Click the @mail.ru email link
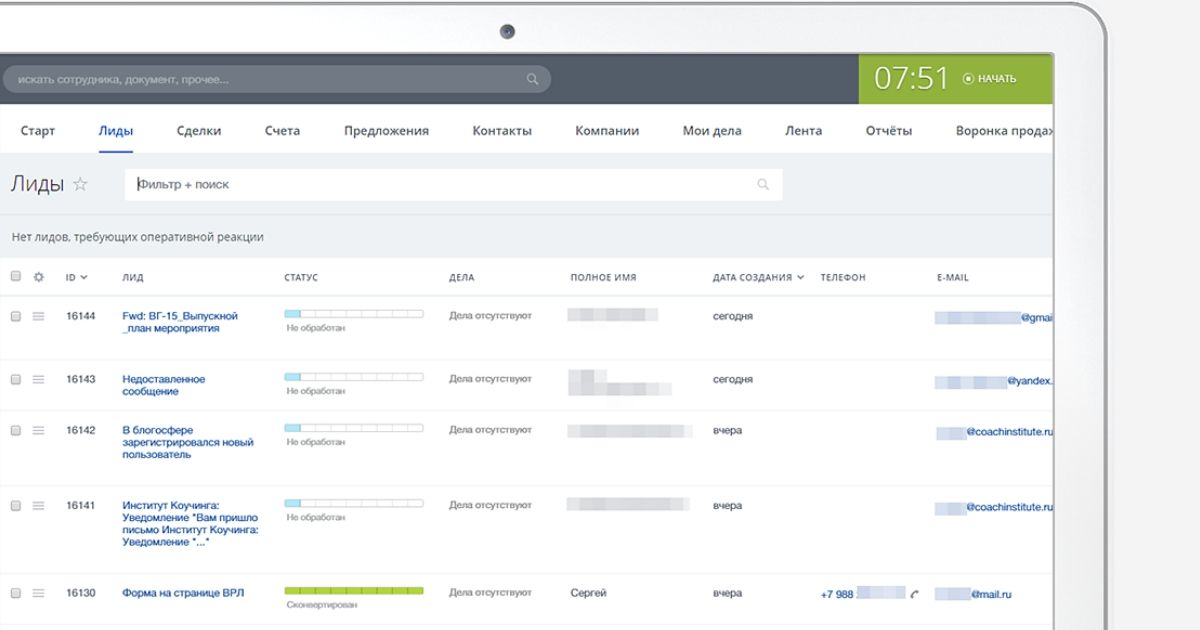This screenshot has width=1200, height=630. tap(973, 594)
